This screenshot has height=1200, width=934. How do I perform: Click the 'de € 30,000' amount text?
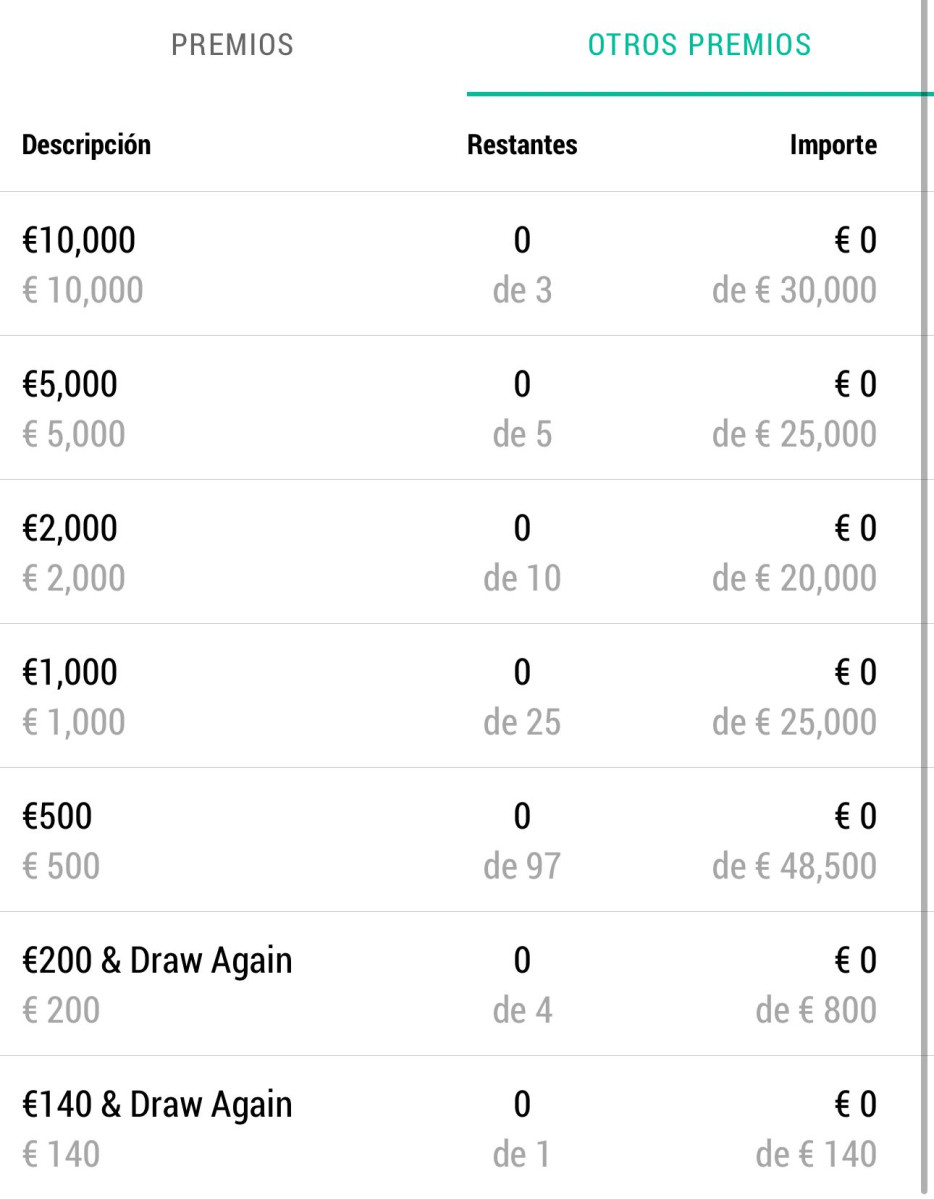(x=794, y=291)
